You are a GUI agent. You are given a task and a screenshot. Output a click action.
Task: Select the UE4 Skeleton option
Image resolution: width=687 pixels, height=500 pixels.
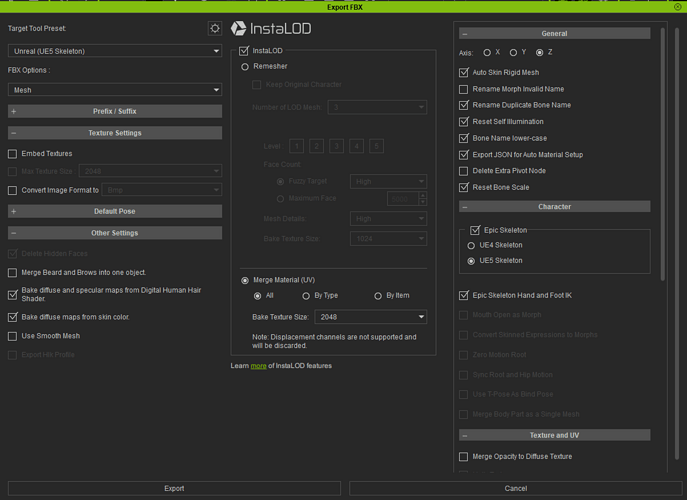(x=471, y=245)
